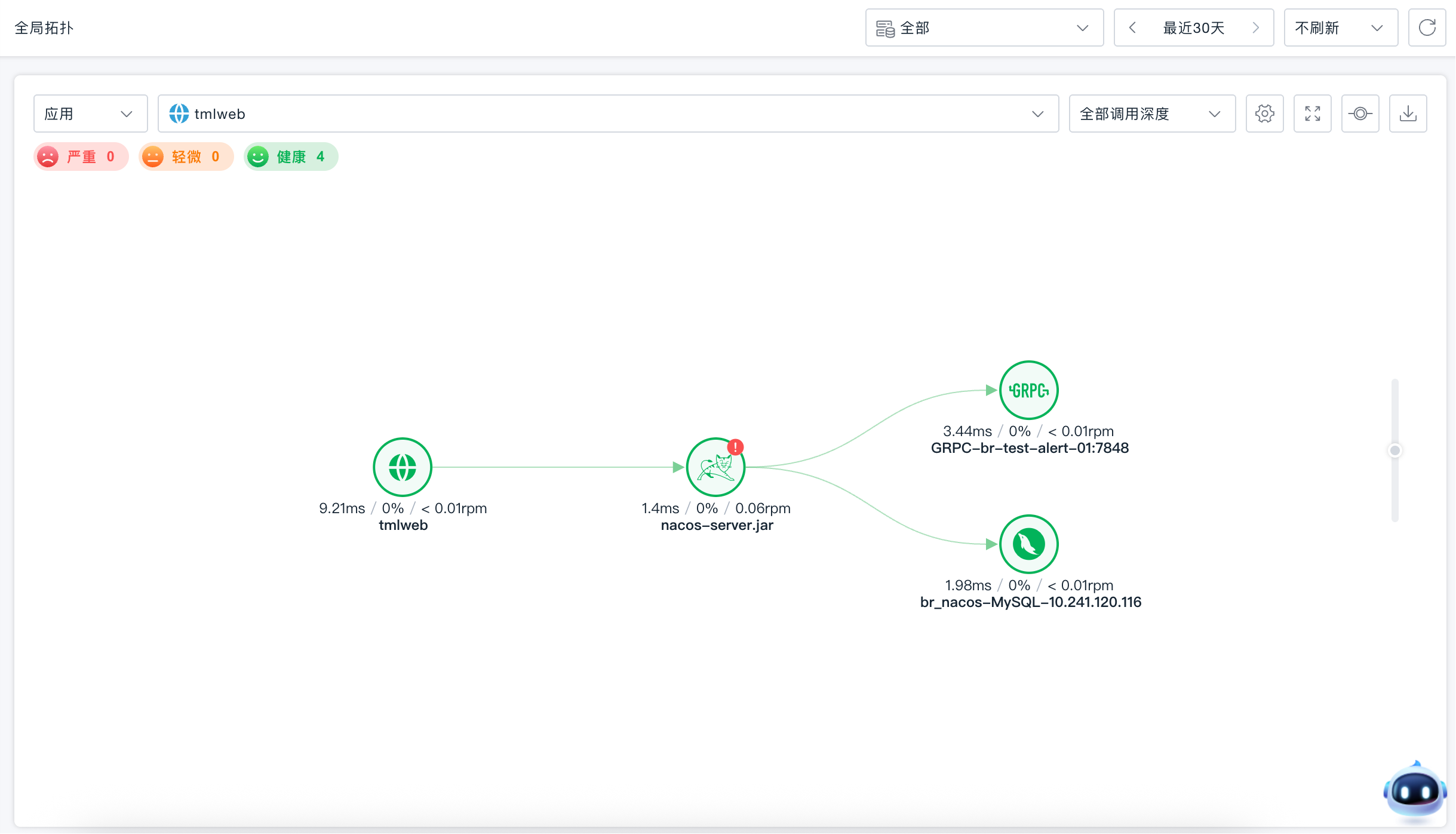The height and width of the screenshot is (834, 1456).
Task: Toggle the 健康 health filter
Action: tap(291, 157)
